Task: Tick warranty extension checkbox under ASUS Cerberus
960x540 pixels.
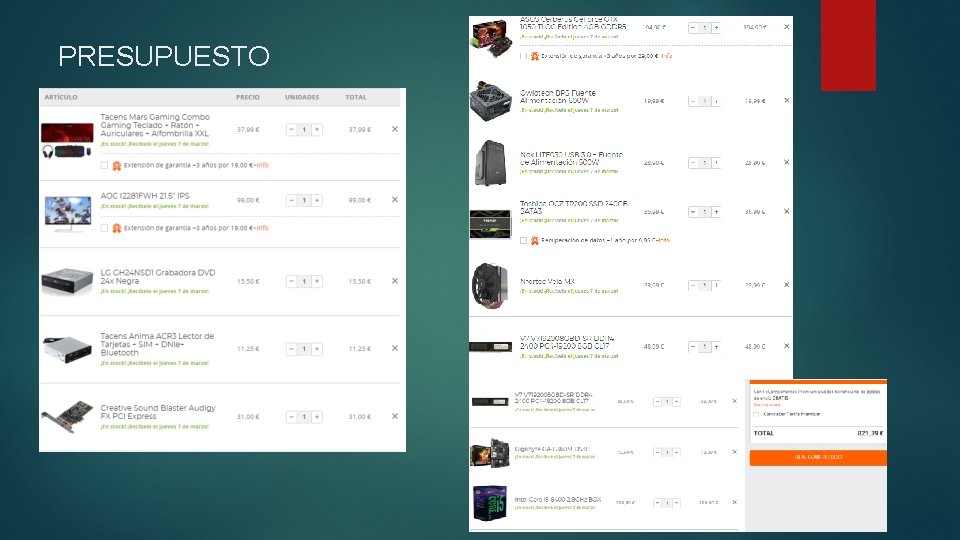Action: pyautogui.click(x=523, y=56)
